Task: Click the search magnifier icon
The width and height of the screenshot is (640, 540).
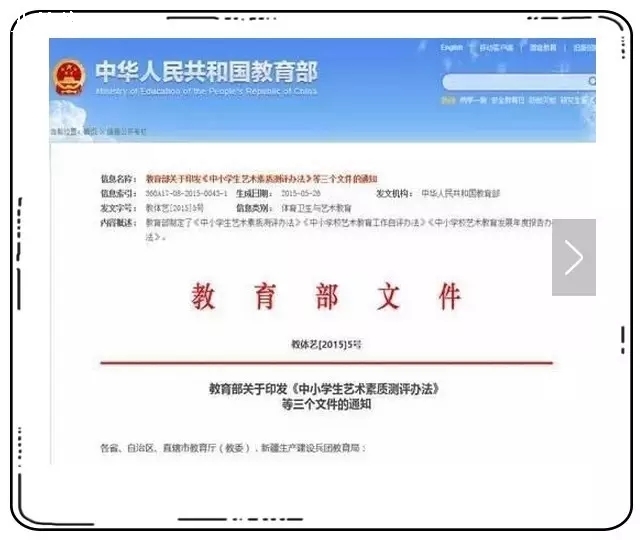Action: coord(592,82)
